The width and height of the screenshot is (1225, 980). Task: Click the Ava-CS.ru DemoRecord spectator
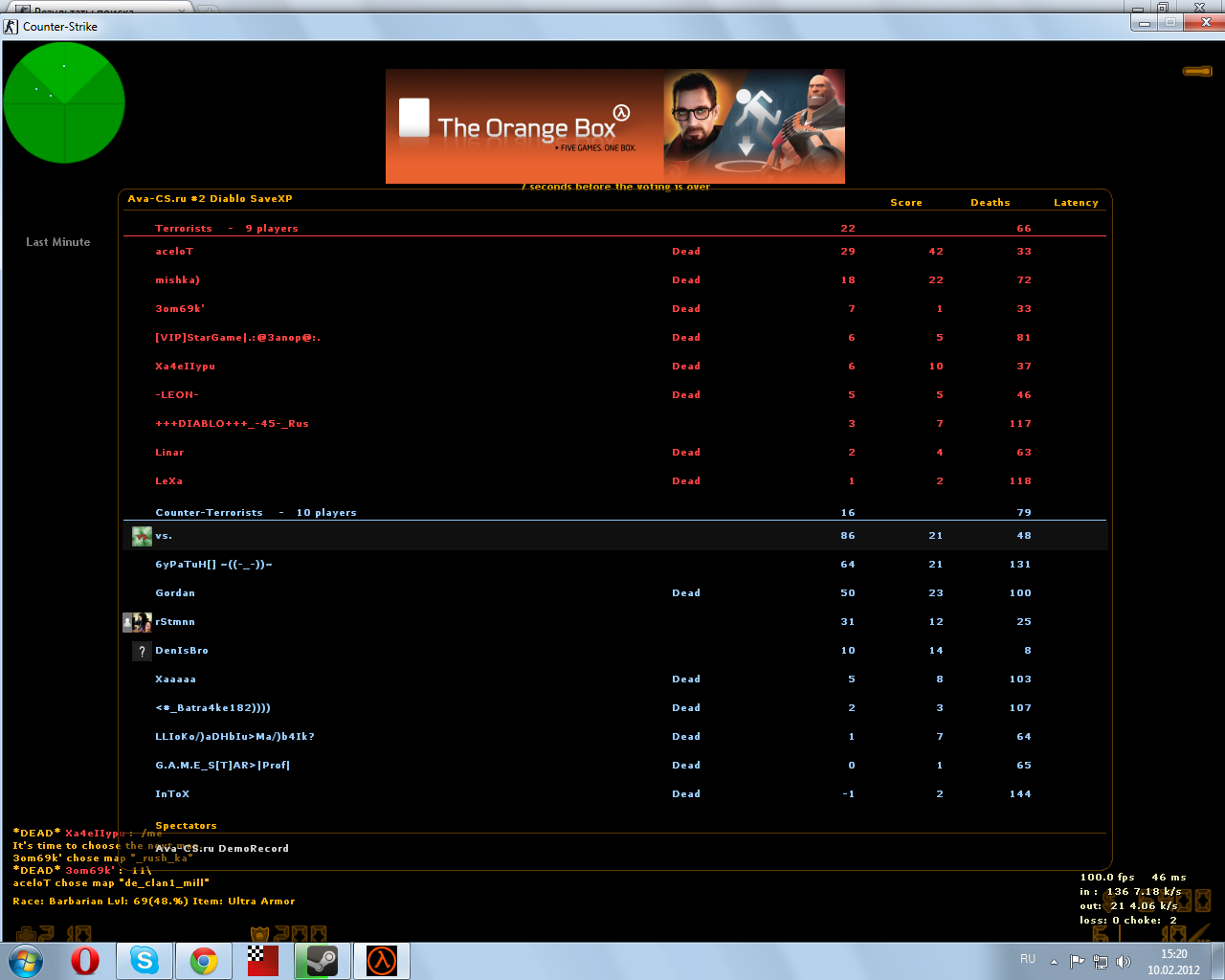click(222, 849)
